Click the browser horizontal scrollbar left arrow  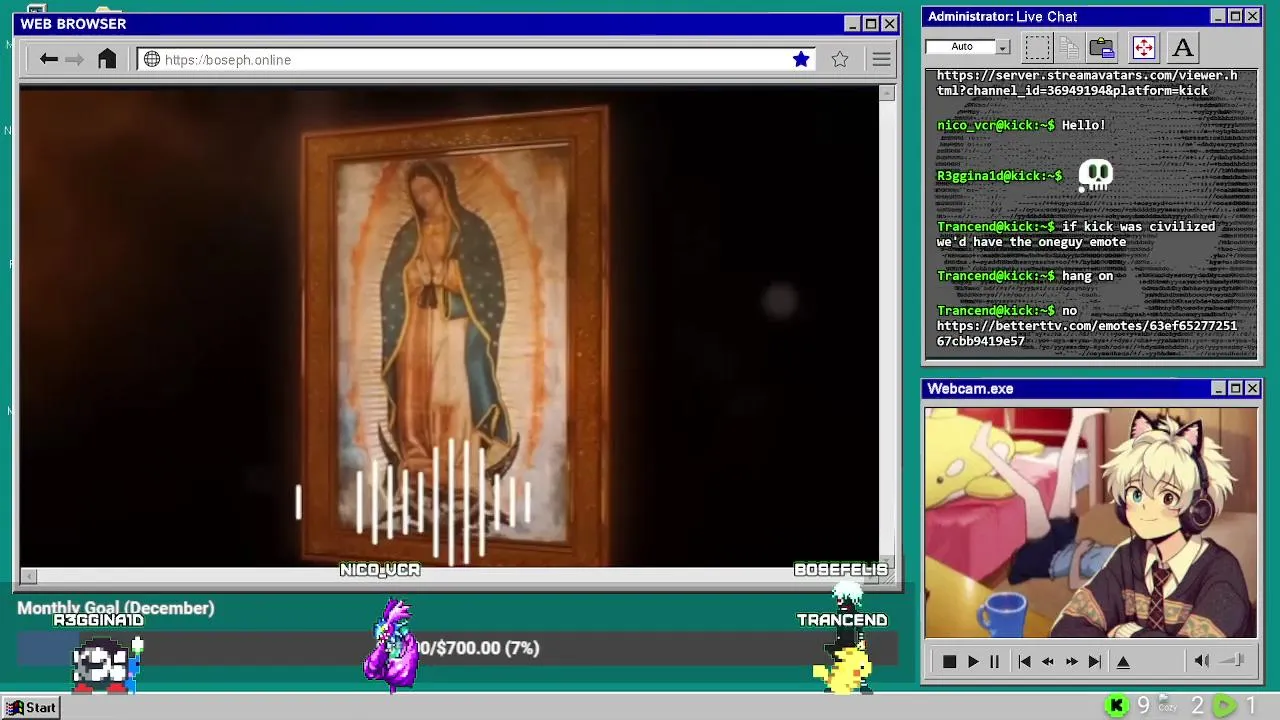pos(29,576)
